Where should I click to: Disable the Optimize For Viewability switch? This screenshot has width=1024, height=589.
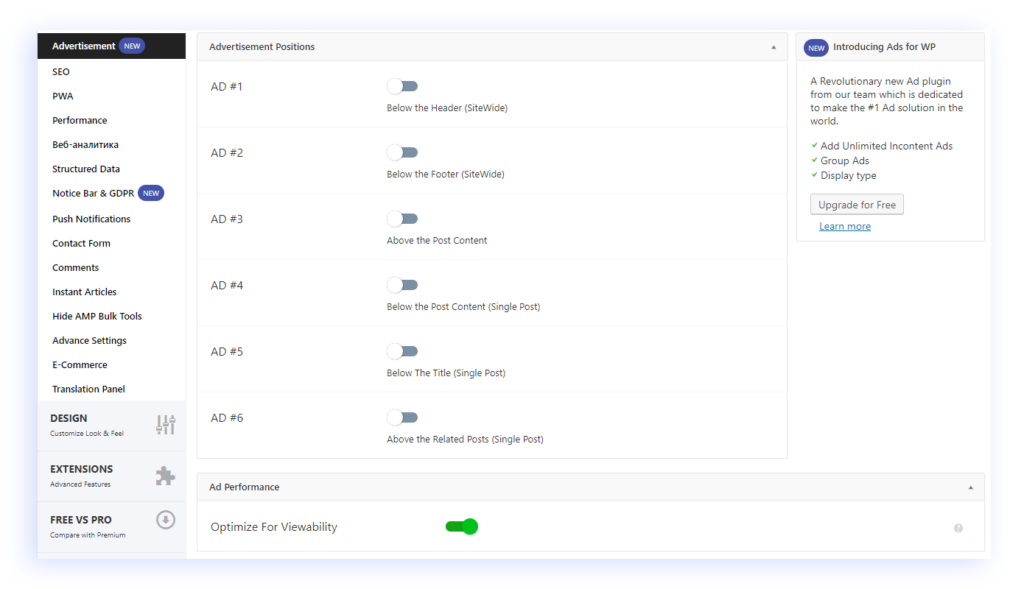click(462, 526)
